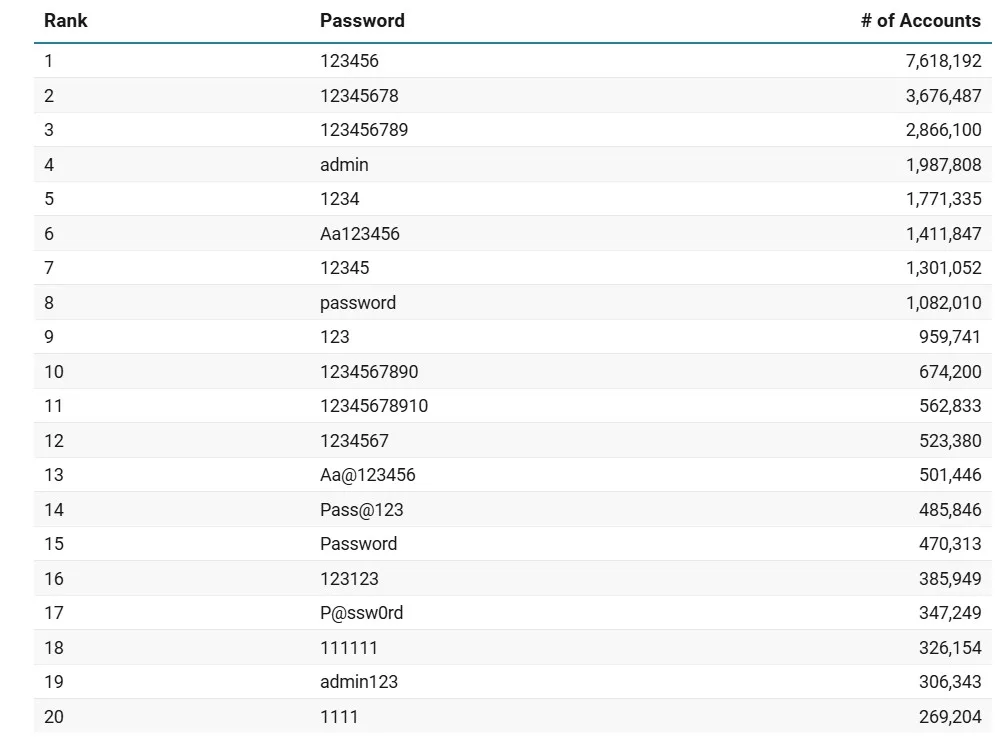Click the "admin" password entry
The height and width of the screenshot is (737, 1002).
(344, 165)
